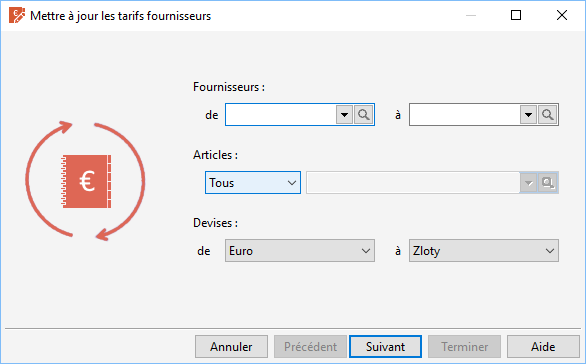586x364 pixels.
Task: Click the greyed Précédent button
Action: coord(310,347)
